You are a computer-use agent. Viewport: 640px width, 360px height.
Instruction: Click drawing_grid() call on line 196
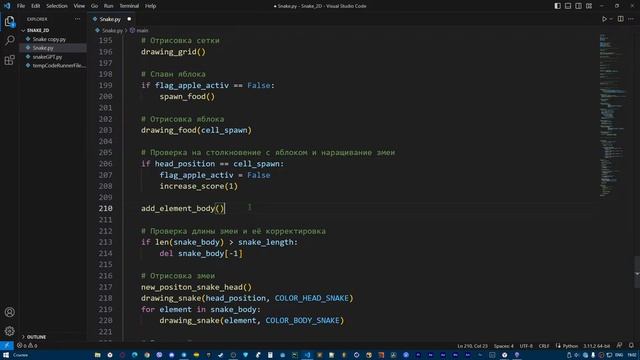tap(173, 52)
